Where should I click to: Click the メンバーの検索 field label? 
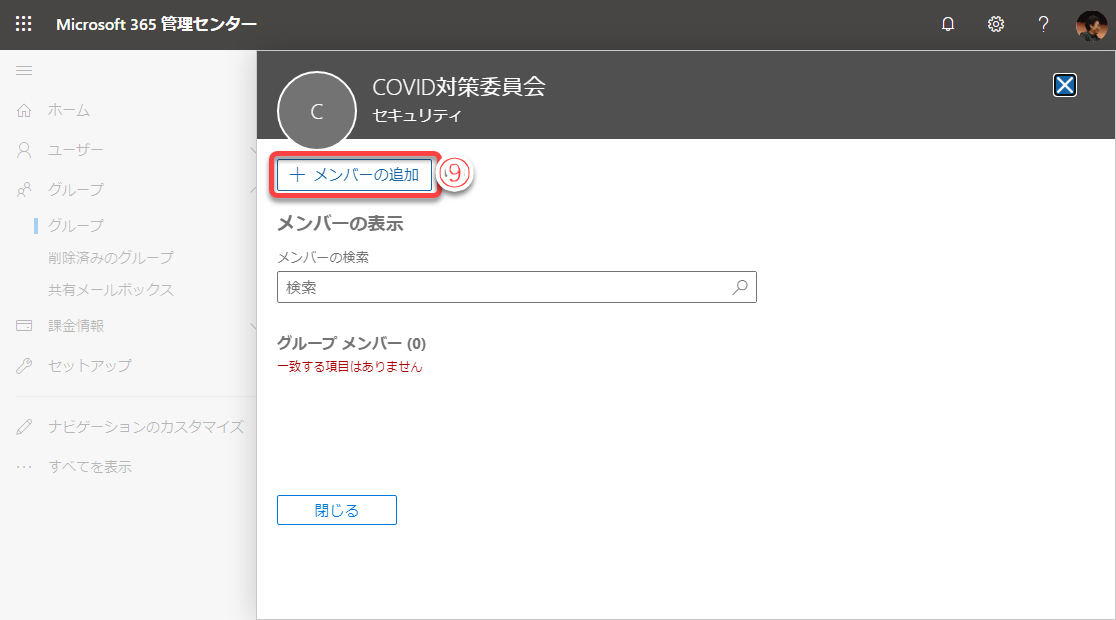point(323,257)
